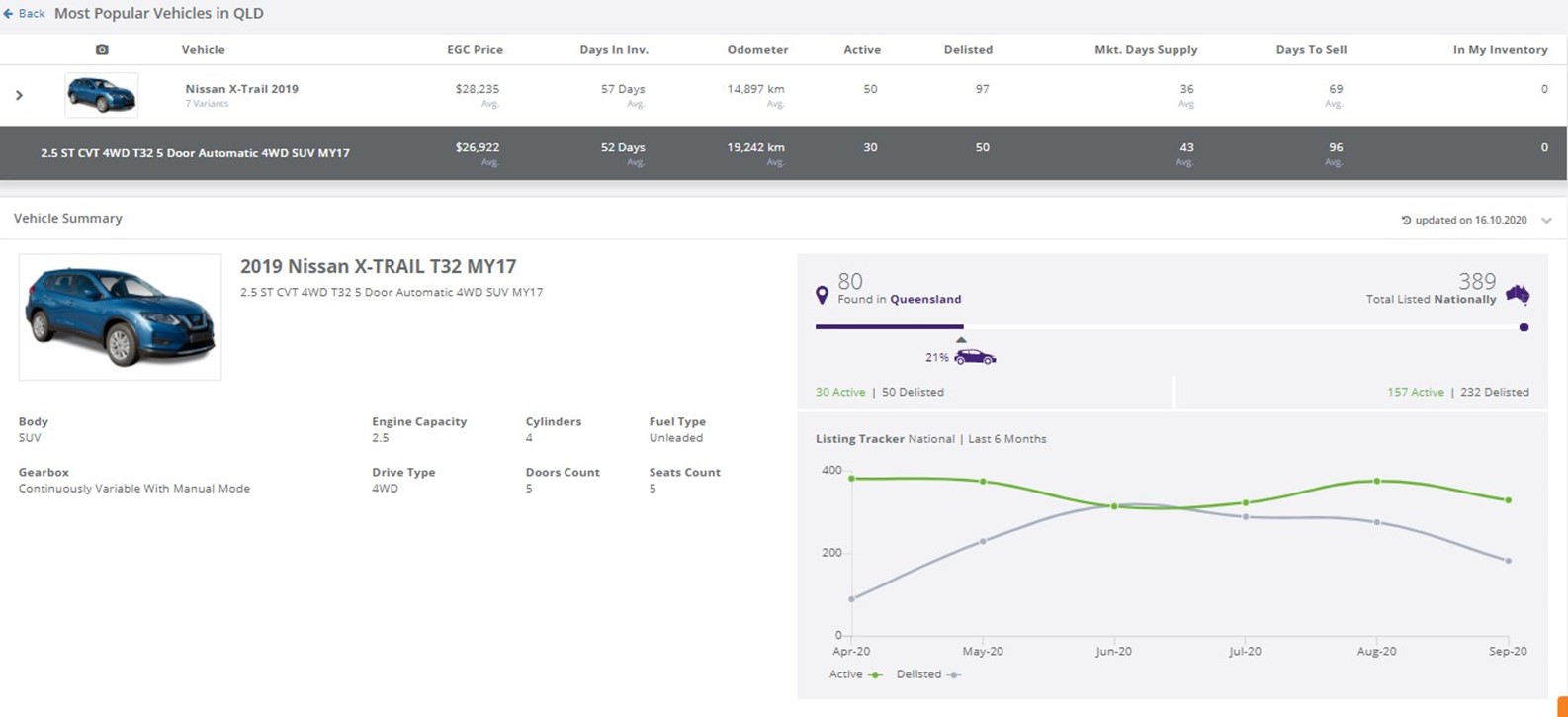Viewport: 1568px width, 717px height.
Task: Toggle the Active series in chart legend
Action: pos(855,674)
